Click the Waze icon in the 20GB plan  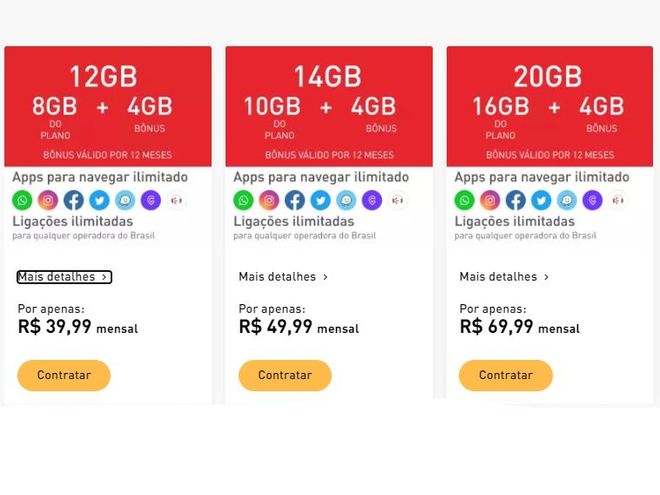tap(567, 200)
